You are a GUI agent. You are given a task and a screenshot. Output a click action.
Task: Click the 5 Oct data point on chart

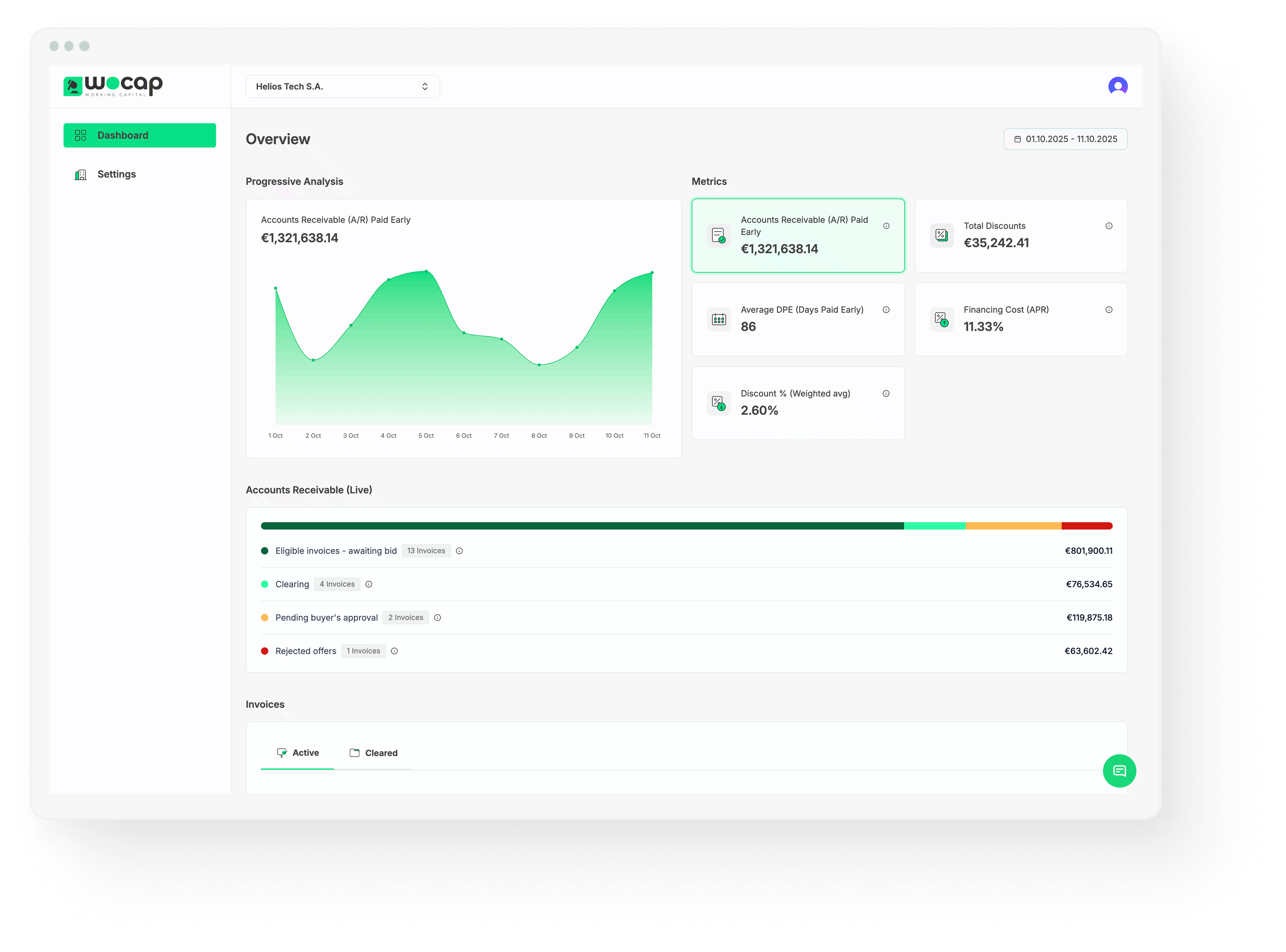click(x=426, y=271)
